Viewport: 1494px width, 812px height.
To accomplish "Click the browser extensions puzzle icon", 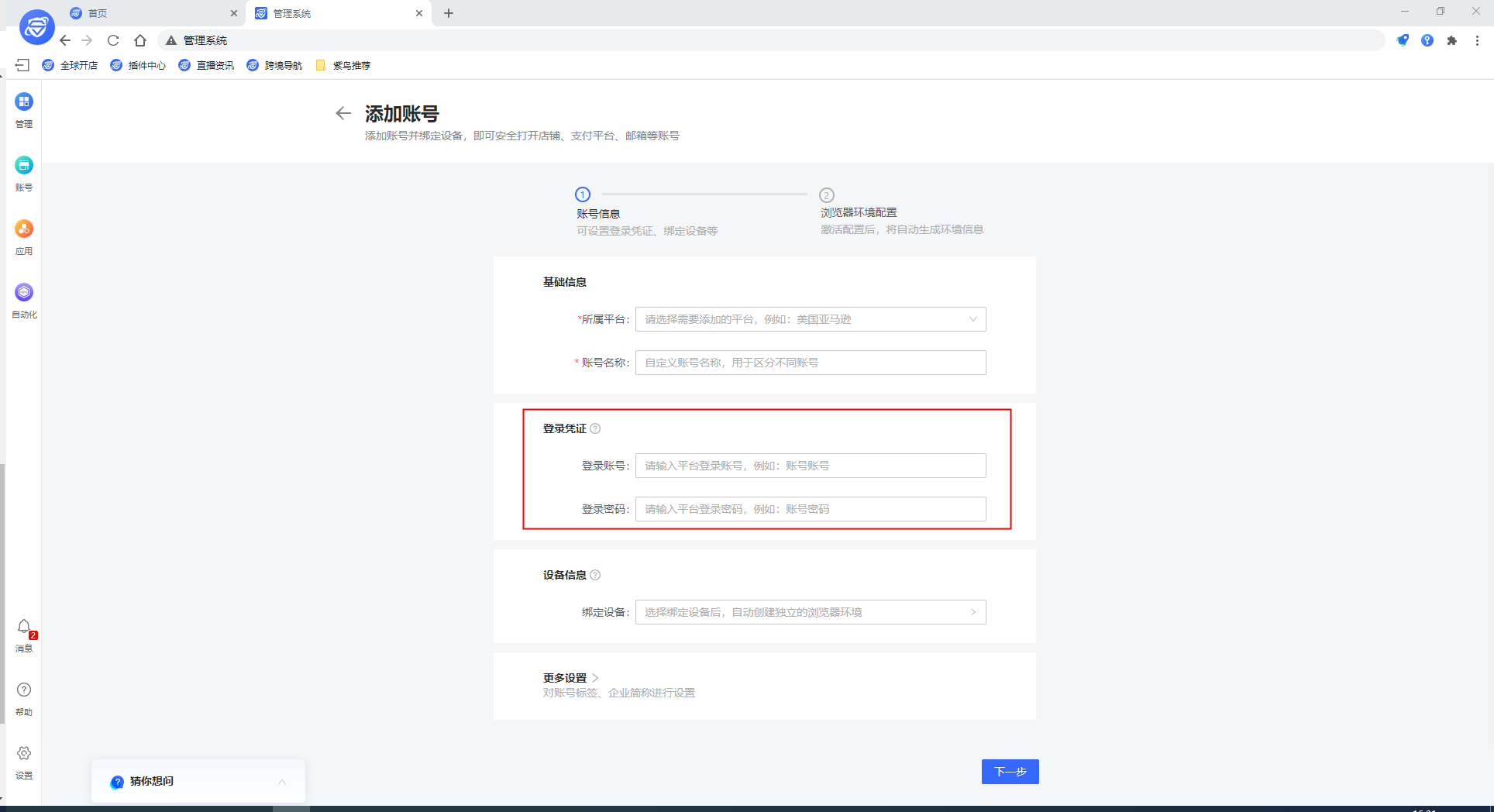I will [x=1452, y=40].
